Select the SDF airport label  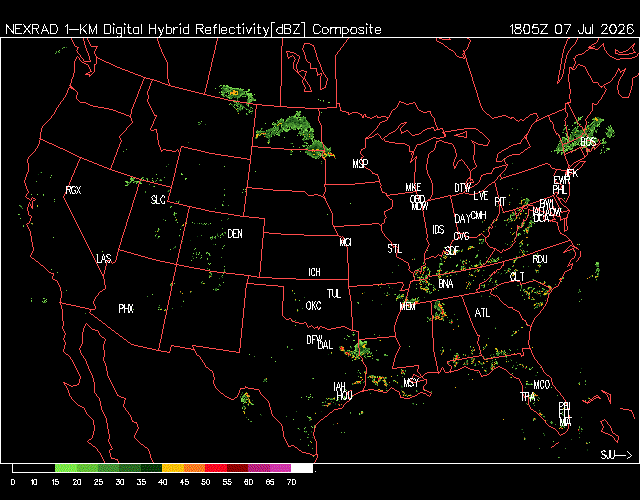(x=451, y=251)
